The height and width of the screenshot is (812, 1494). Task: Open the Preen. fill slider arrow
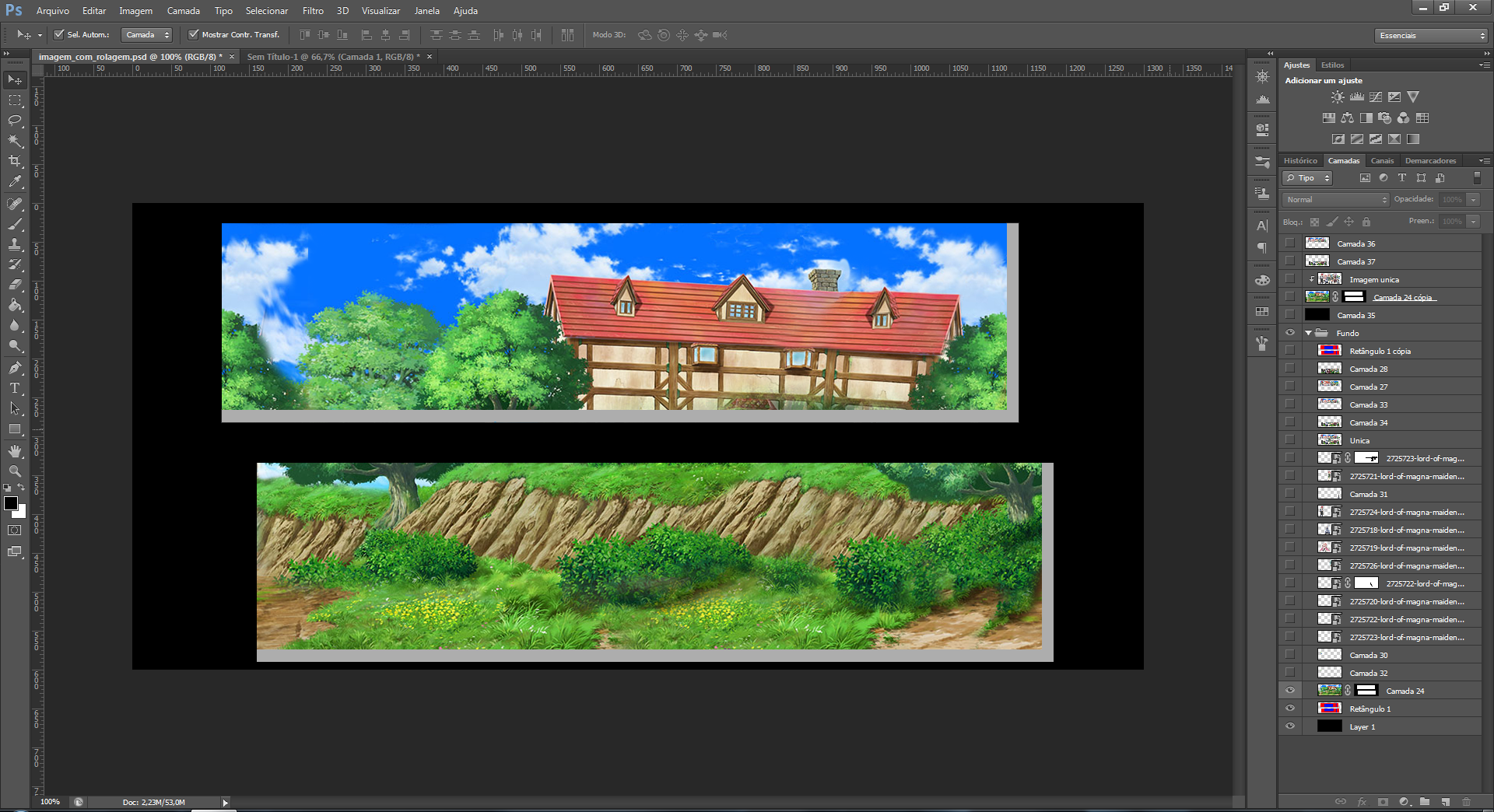pyautogui.click(x=1474, y=222)
